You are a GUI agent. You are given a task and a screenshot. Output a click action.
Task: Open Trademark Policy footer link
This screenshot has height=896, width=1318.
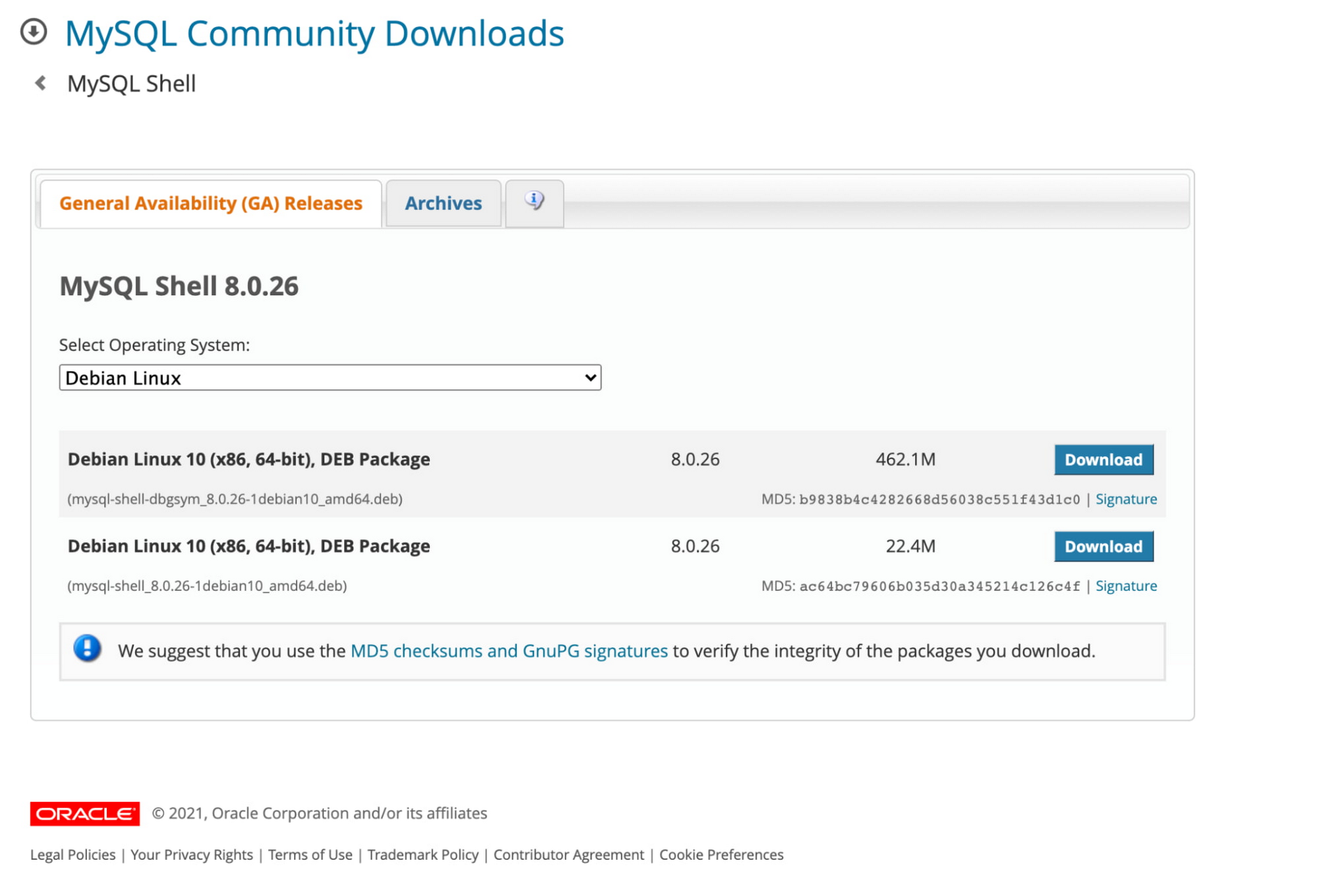coord(423,854)
